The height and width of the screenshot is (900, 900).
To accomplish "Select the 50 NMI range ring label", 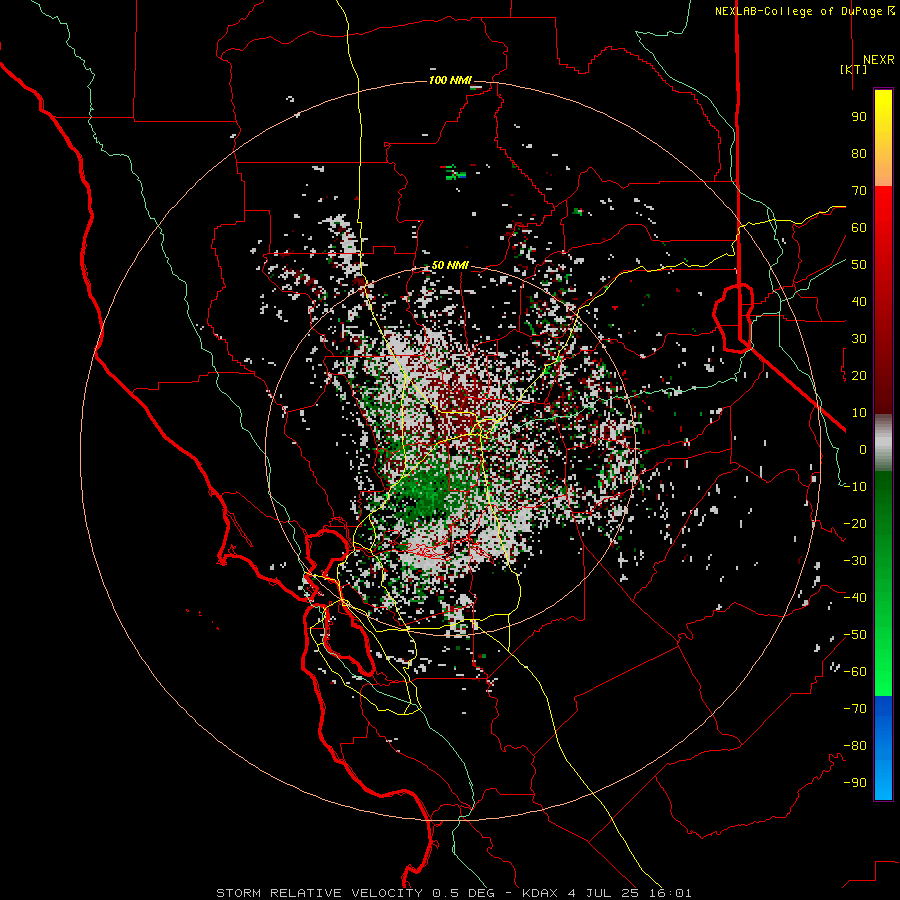I will coord(450,265).
